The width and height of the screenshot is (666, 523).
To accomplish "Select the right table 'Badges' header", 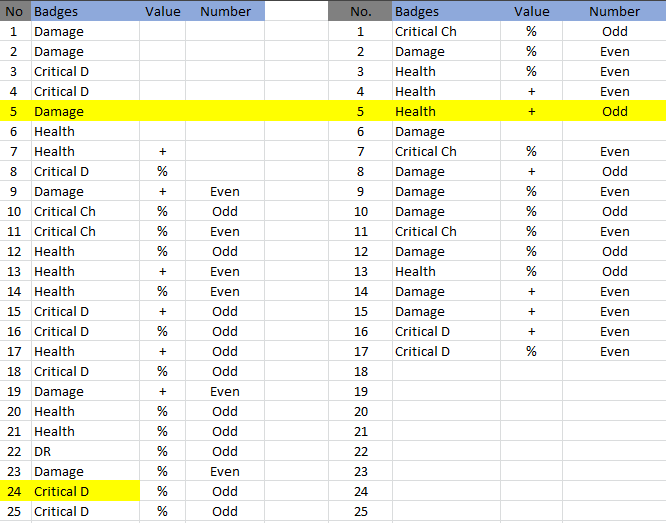I will (x=446, y=11).
